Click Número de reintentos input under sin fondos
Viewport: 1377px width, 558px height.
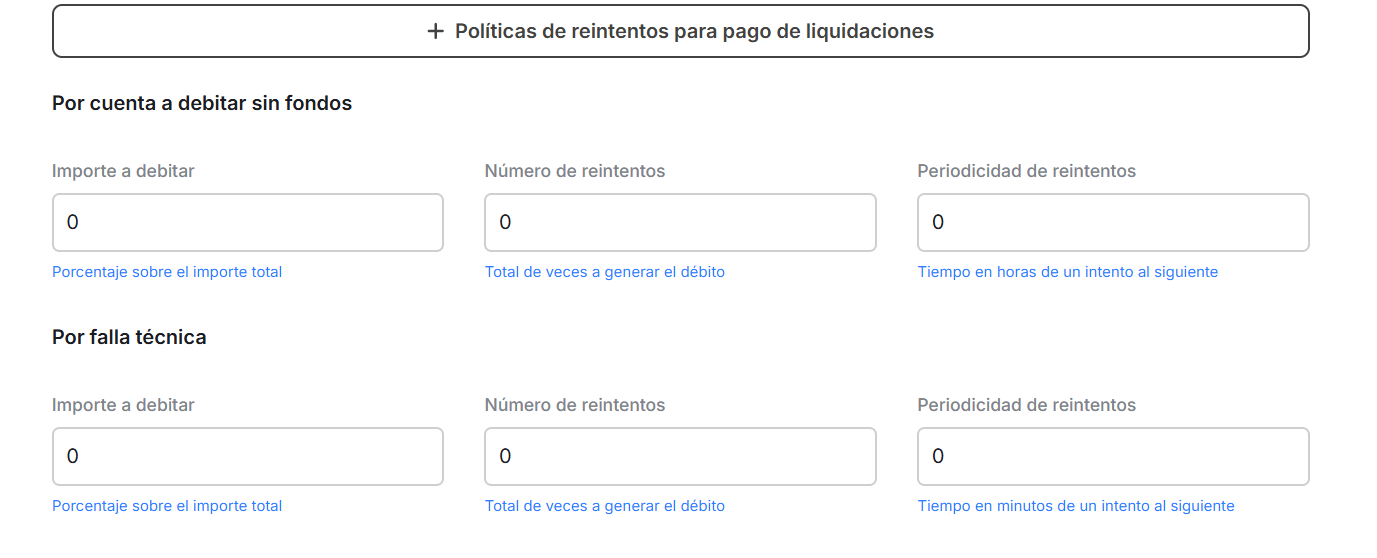click(x=680, y=222)
